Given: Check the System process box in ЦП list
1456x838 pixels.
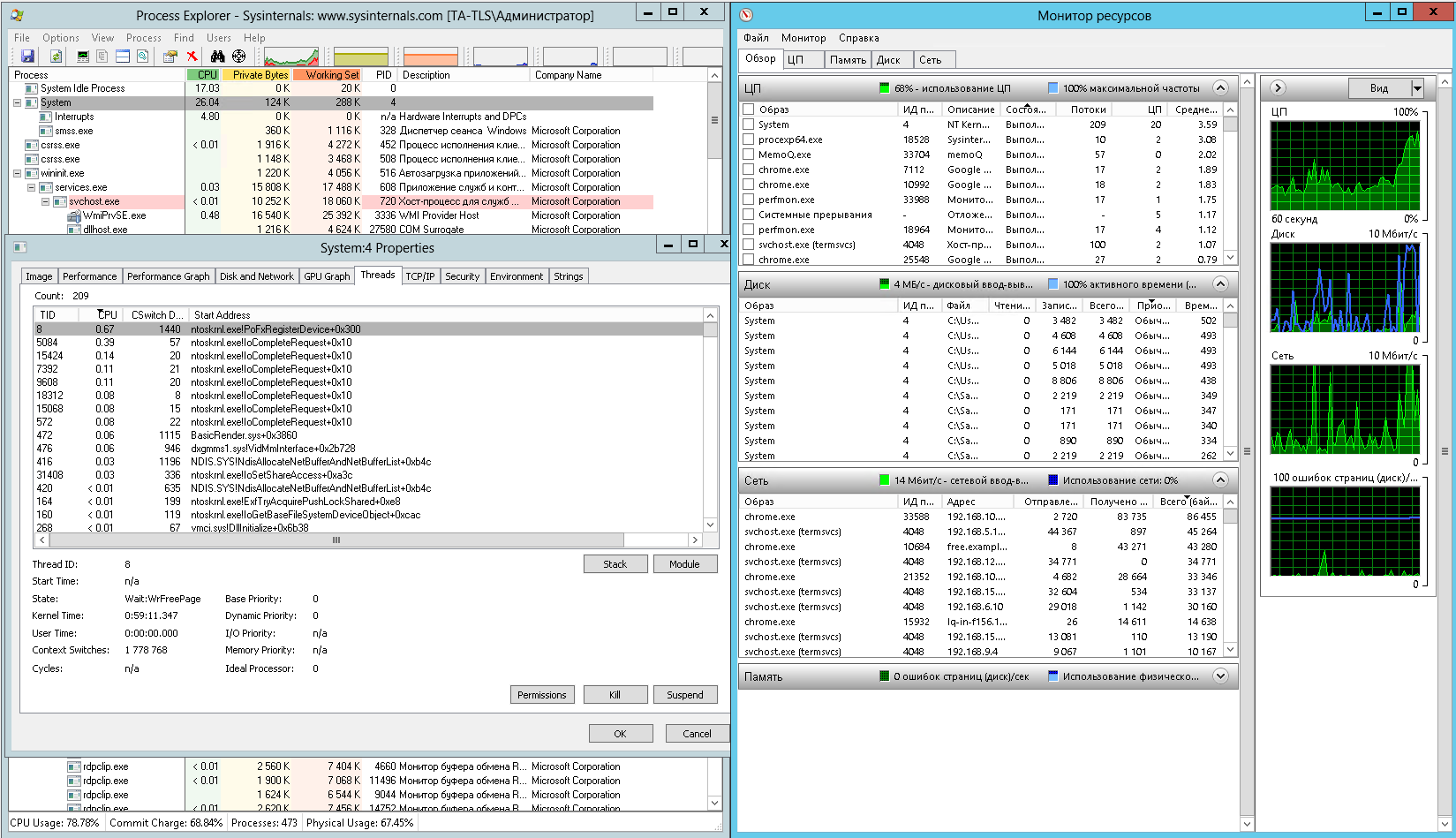Looking at the screenshot, I should [x=749, y=125].
